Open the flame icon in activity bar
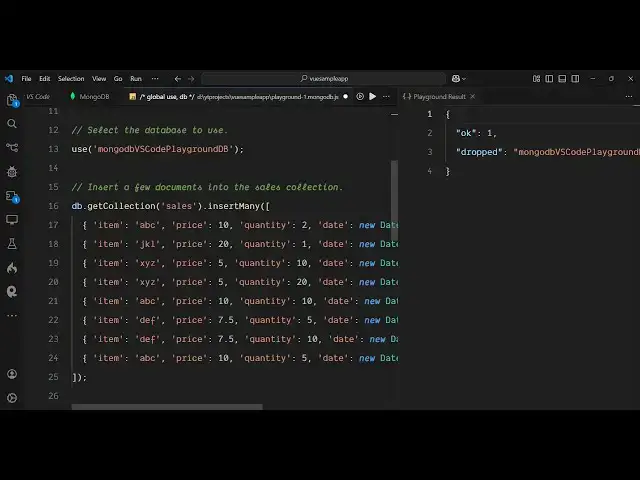The image size is (640, 480). tap(12, 268)
